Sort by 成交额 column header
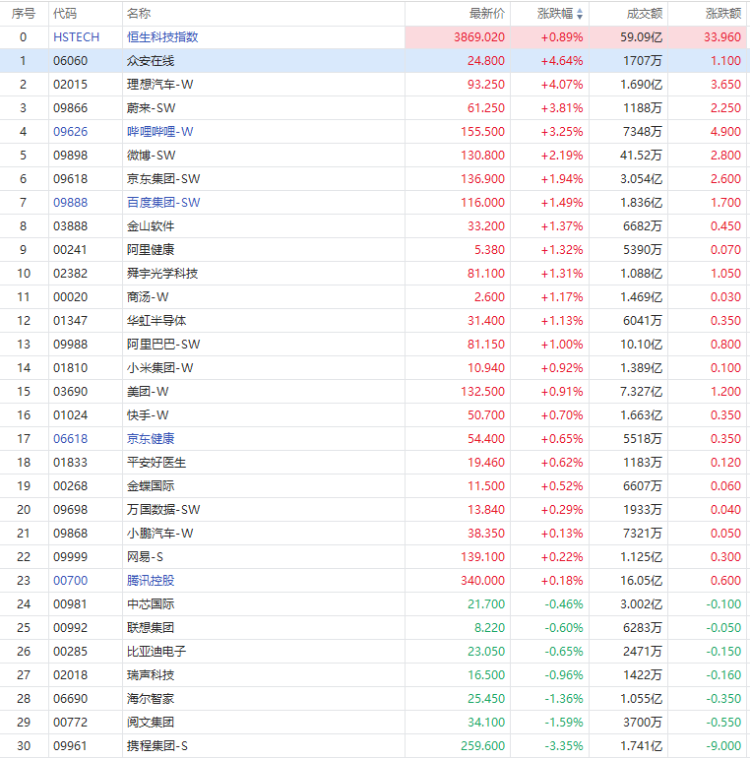 click(x=644, y=14)
